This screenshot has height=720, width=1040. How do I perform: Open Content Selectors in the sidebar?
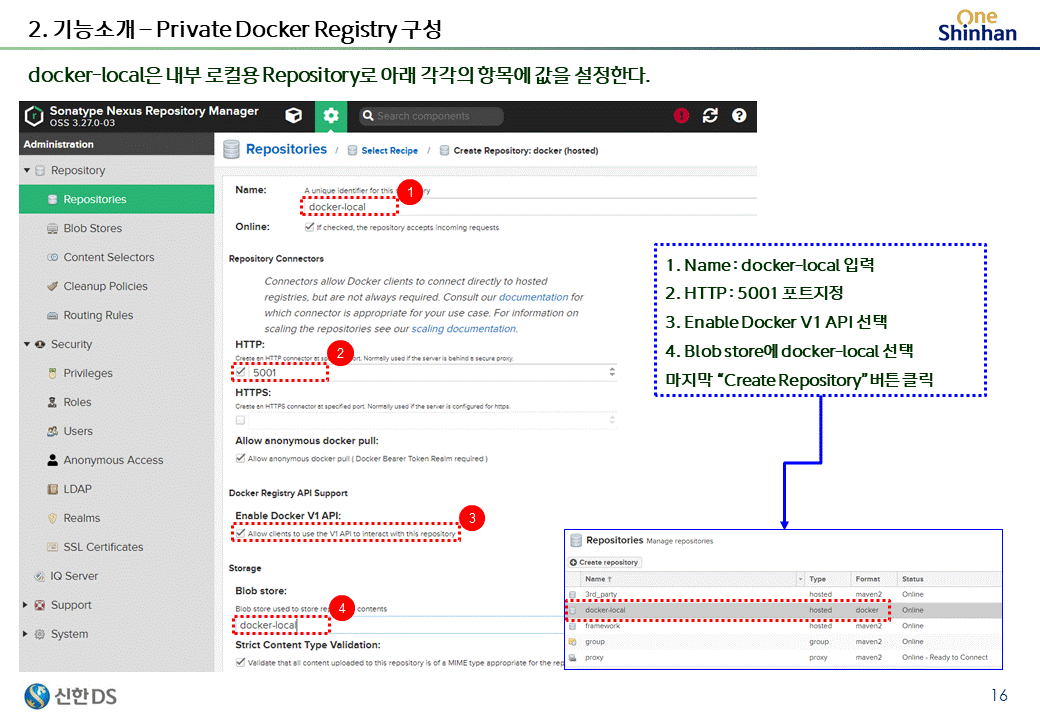[x=117, y=257]
